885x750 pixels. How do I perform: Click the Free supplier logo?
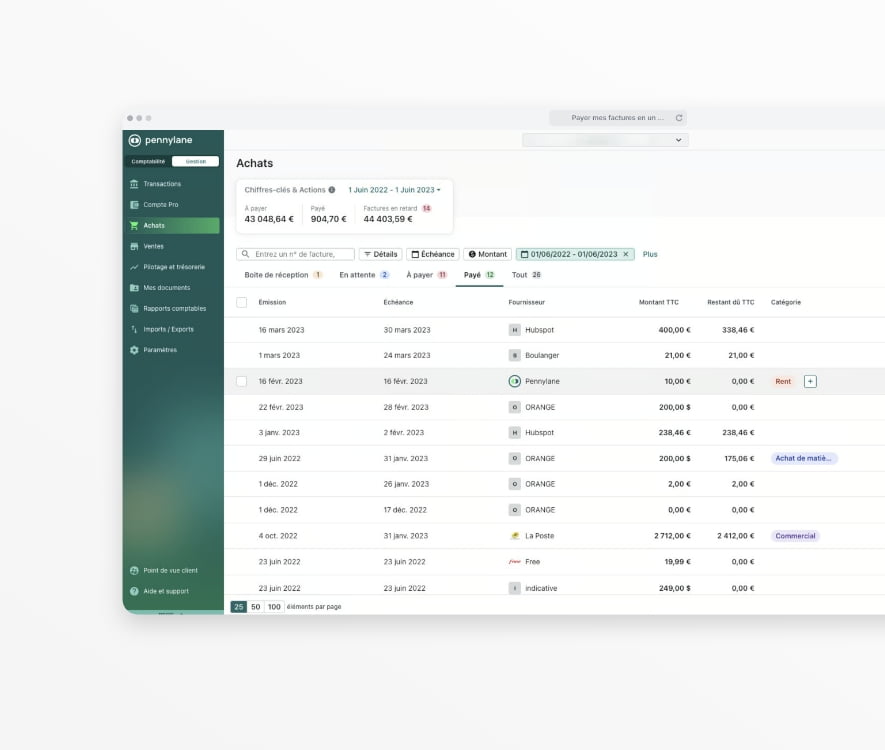(x=515, y=562)
